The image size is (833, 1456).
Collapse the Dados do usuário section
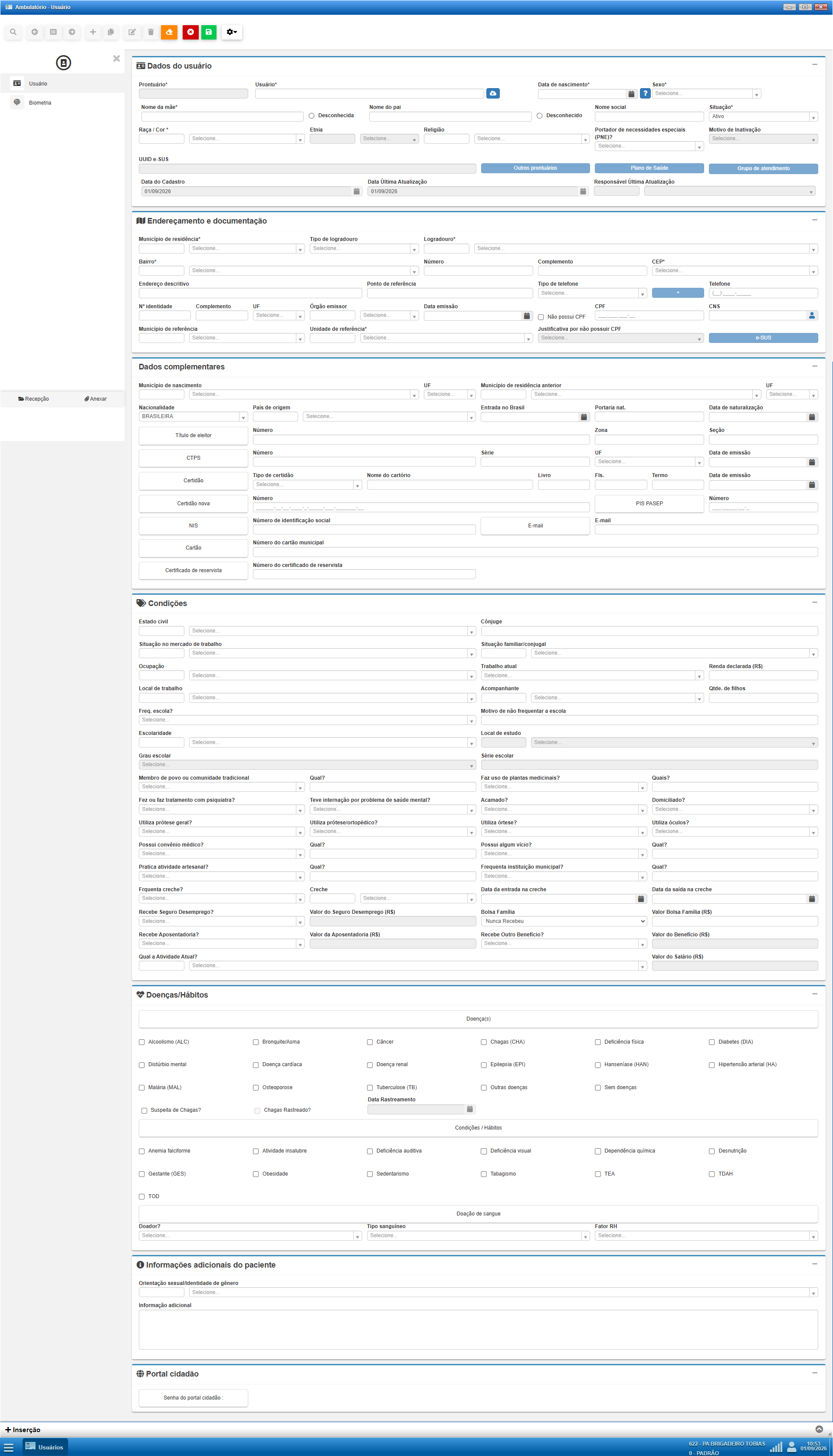coord(814,65)
